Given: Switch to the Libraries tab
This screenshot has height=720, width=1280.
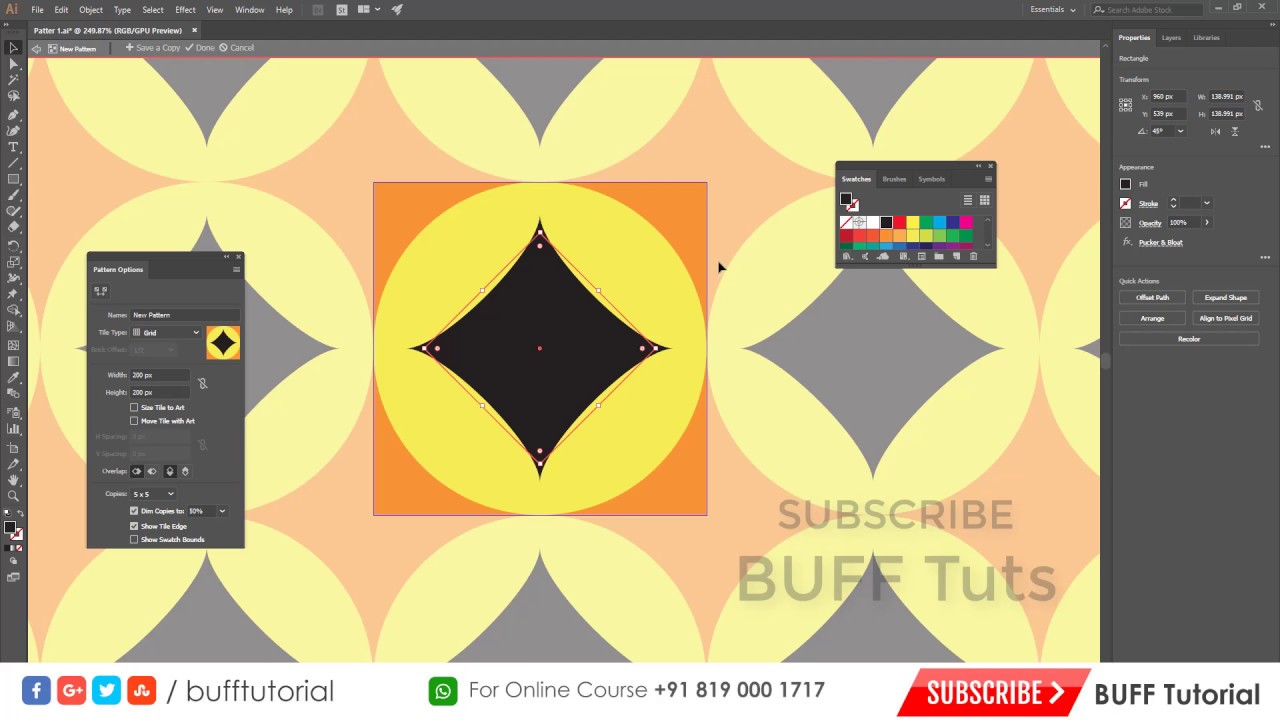Looking at the screenshot, I should pos(1206,38).
